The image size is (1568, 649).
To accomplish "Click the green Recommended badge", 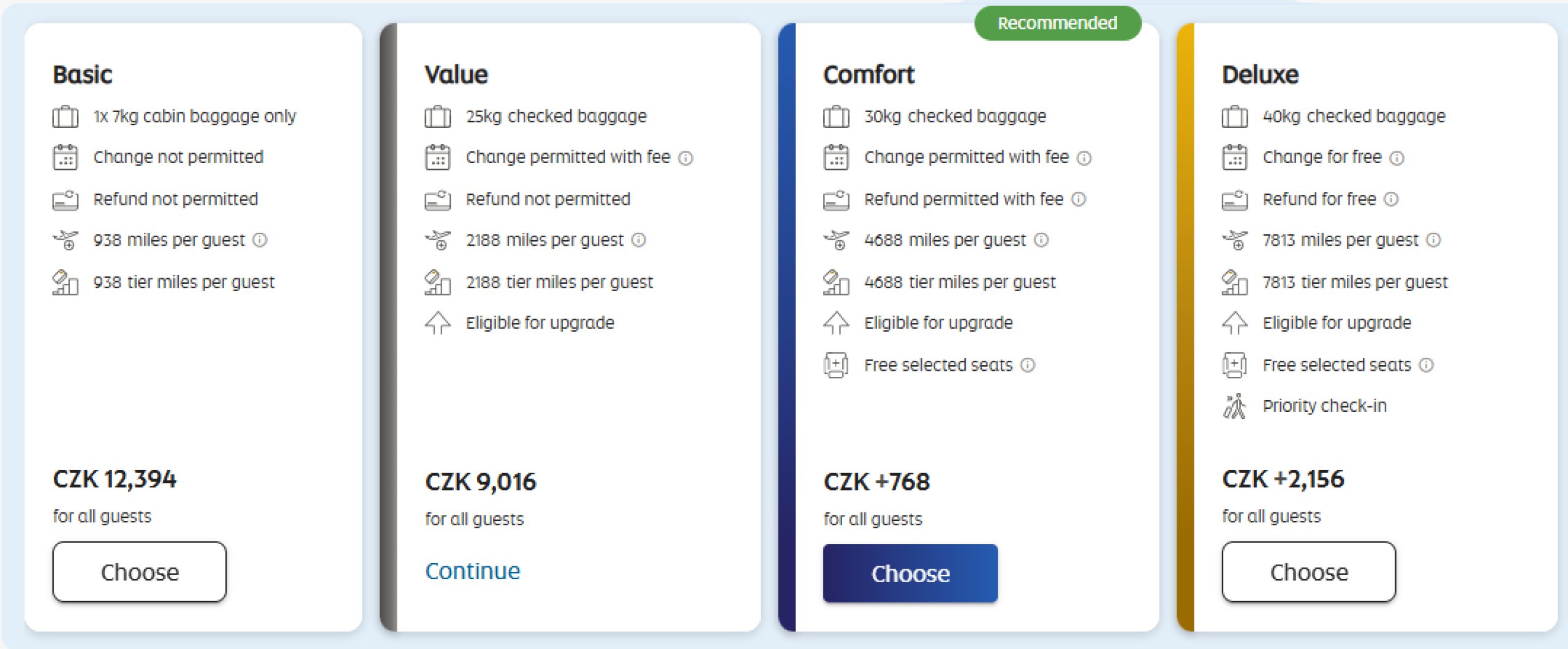I will 1057,23.
